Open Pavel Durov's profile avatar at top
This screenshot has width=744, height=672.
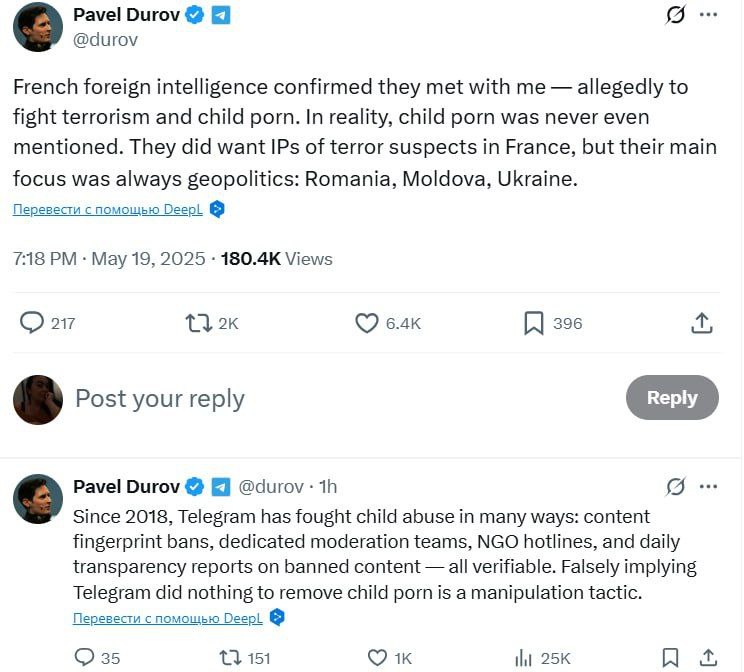[38, 27]
